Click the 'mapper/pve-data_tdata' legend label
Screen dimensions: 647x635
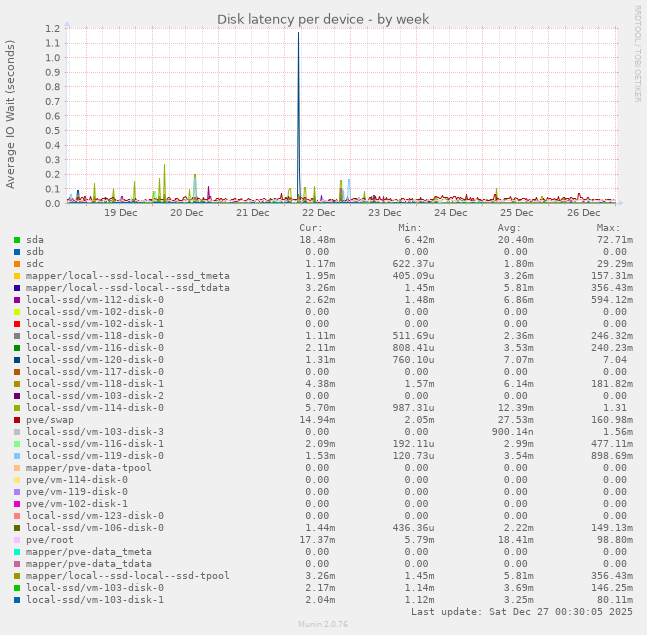(89, 564)
